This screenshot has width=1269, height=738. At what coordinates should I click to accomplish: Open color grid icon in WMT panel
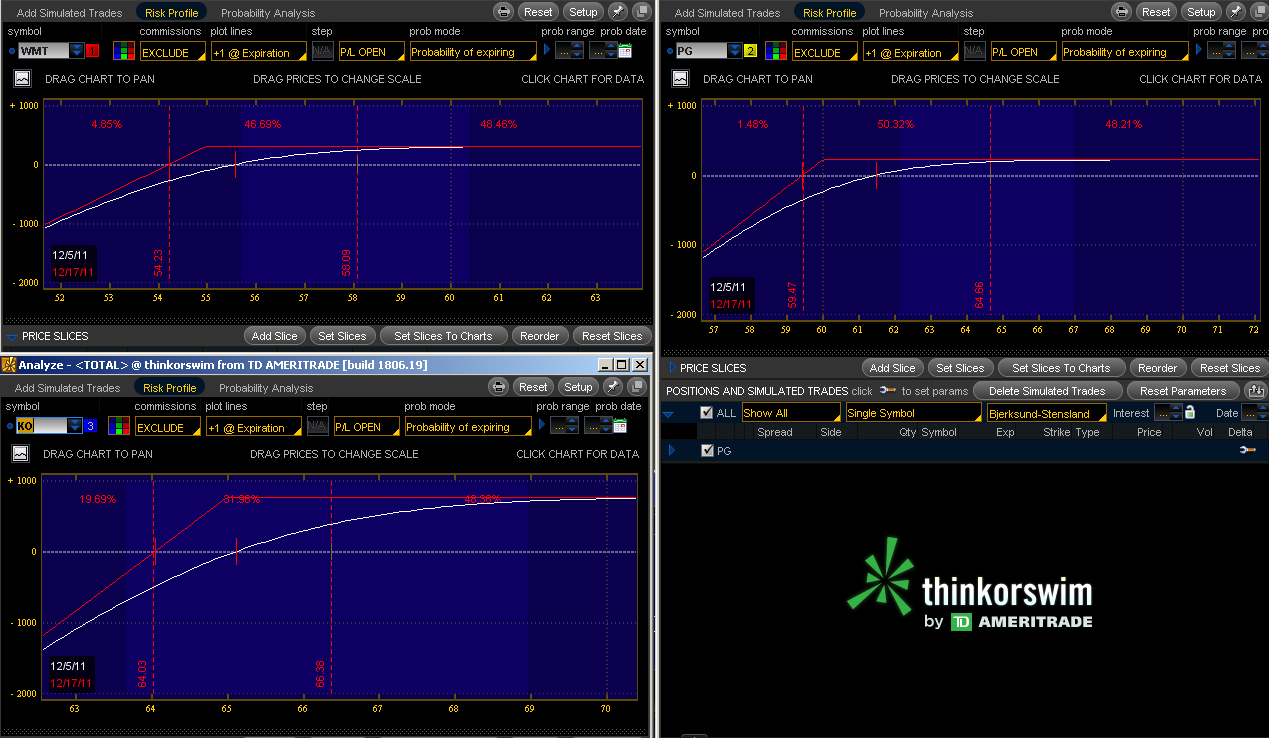123,51
